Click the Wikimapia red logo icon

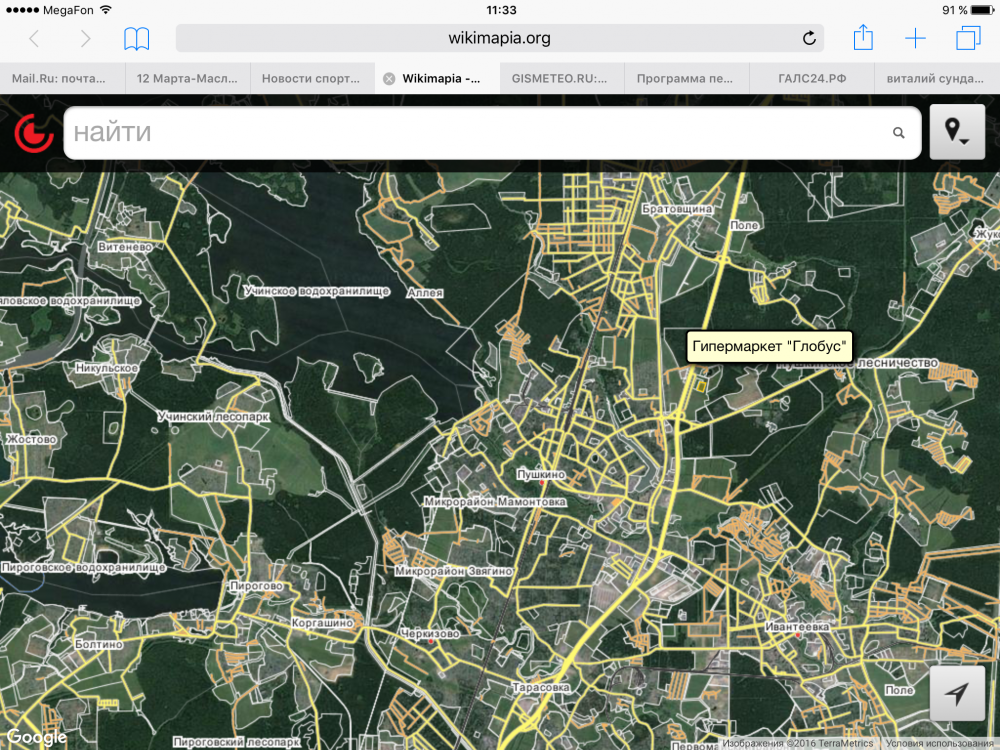[x=33, y=133]
